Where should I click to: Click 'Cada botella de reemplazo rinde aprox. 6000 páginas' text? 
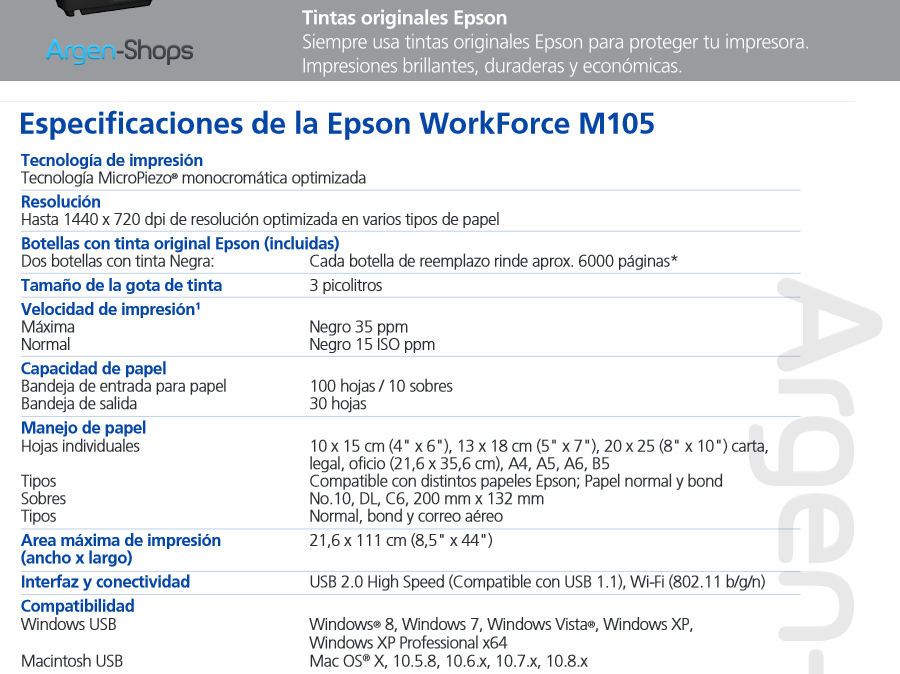tap(494, 261)
